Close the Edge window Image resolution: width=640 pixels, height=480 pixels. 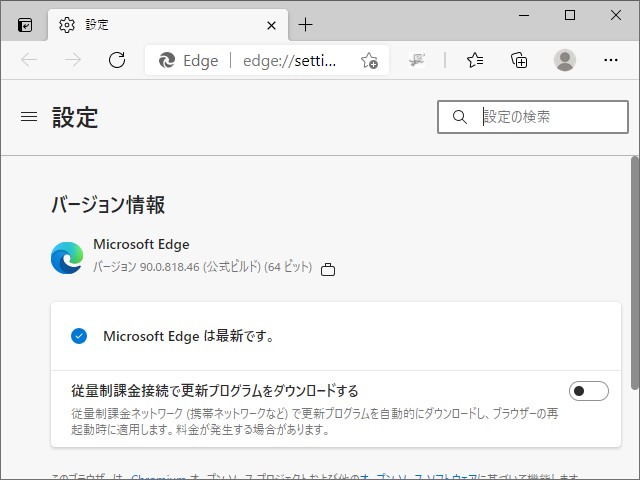(616, 16)
